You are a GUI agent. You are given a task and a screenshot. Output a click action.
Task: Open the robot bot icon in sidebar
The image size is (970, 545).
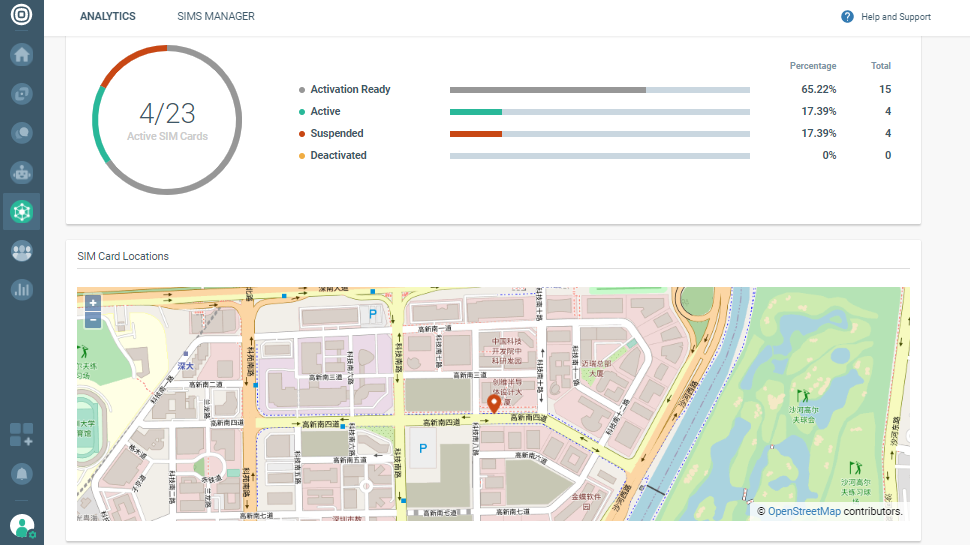(x=21, y=172)
